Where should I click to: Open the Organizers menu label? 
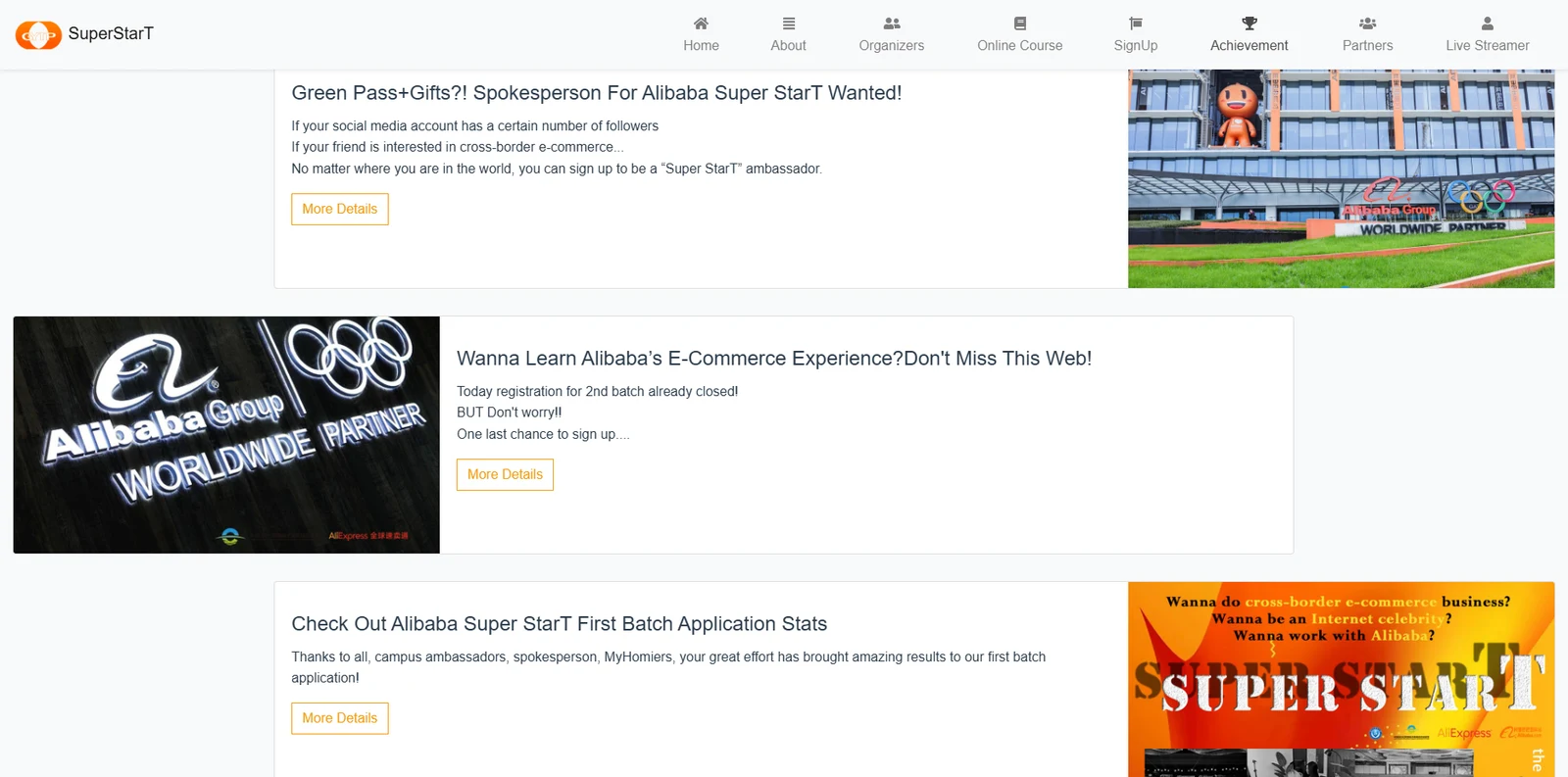coord(892,46)
